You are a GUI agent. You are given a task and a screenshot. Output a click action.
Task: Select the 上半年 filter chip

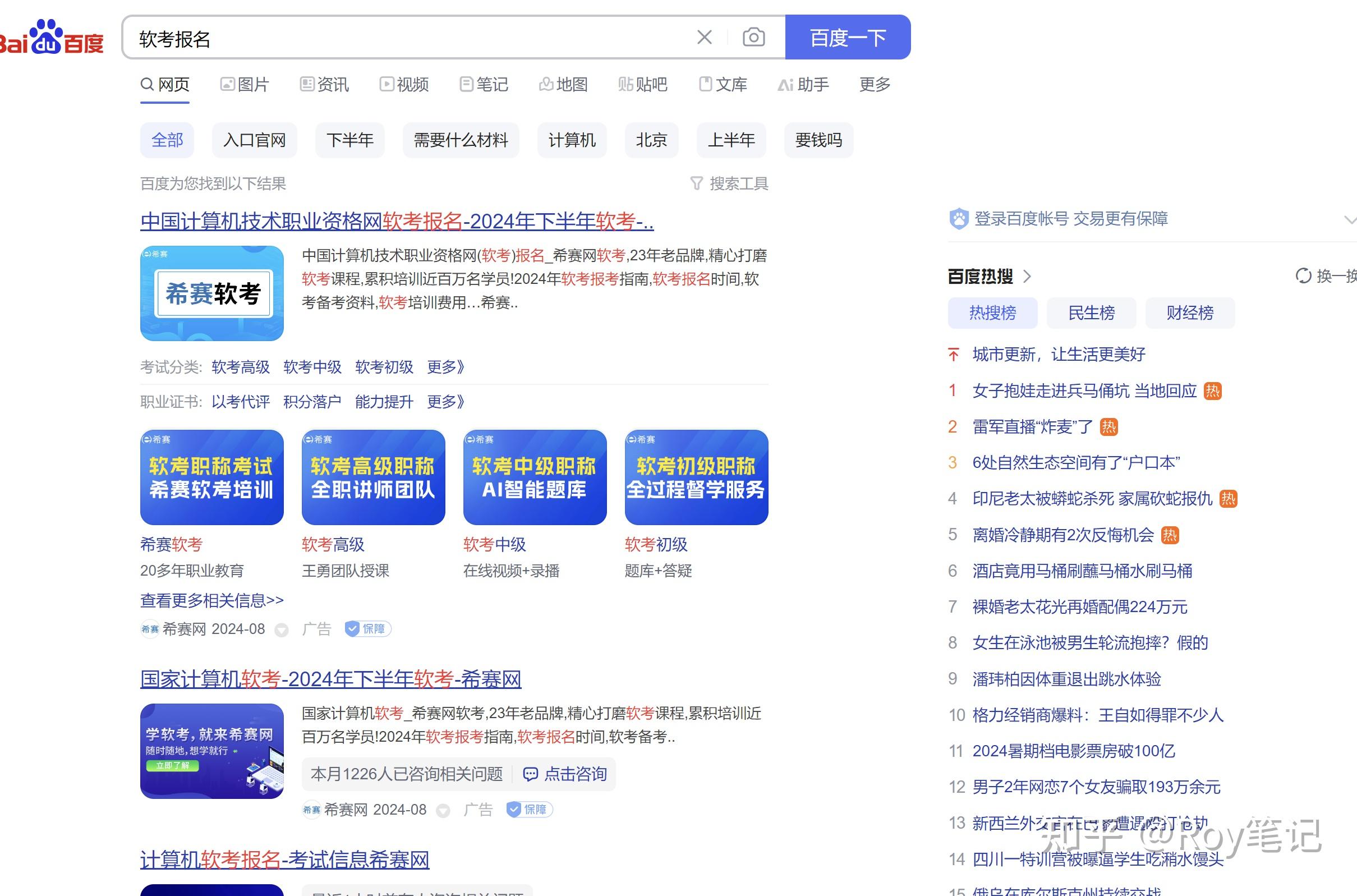[732, 140]
